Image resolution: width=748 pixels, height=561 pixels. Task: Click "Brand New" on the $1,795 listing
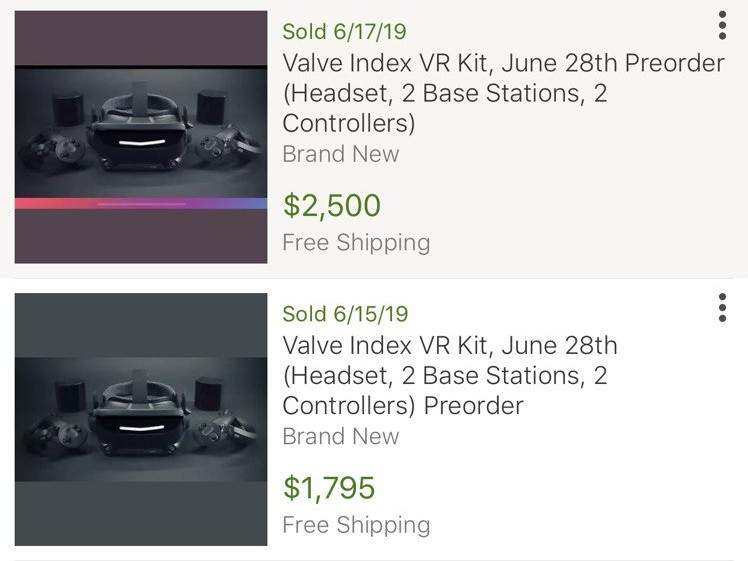[x=340, y=437]
